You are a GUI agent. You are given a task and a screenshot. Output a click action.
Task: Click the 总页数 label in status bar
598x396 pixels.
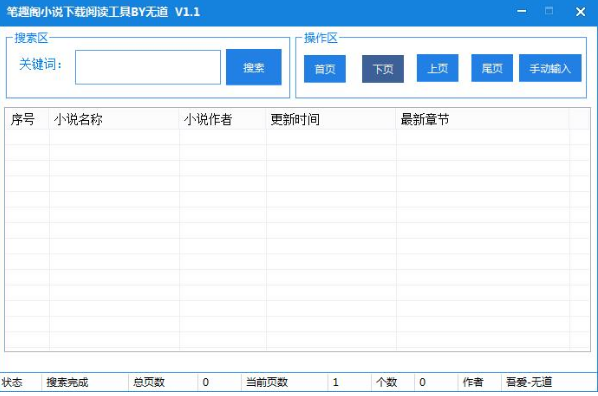coord(149,382)
